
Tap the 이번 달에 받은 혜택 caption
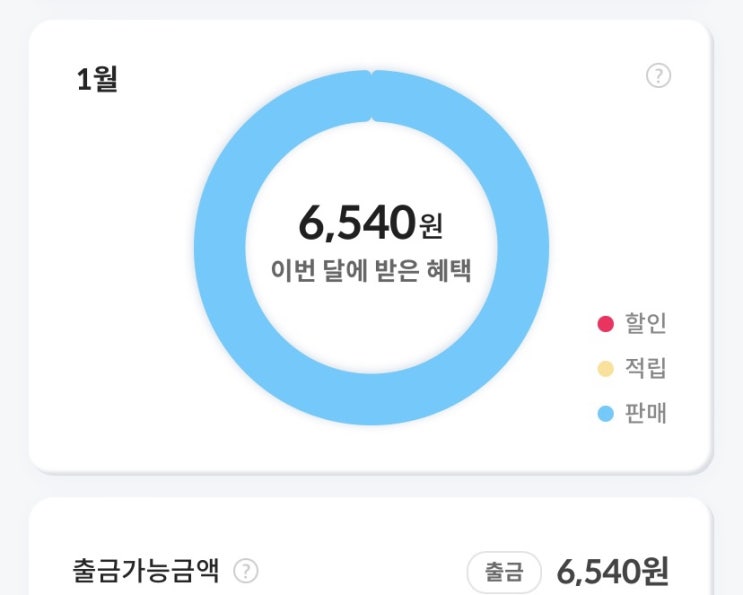click(x=371, y=270)
